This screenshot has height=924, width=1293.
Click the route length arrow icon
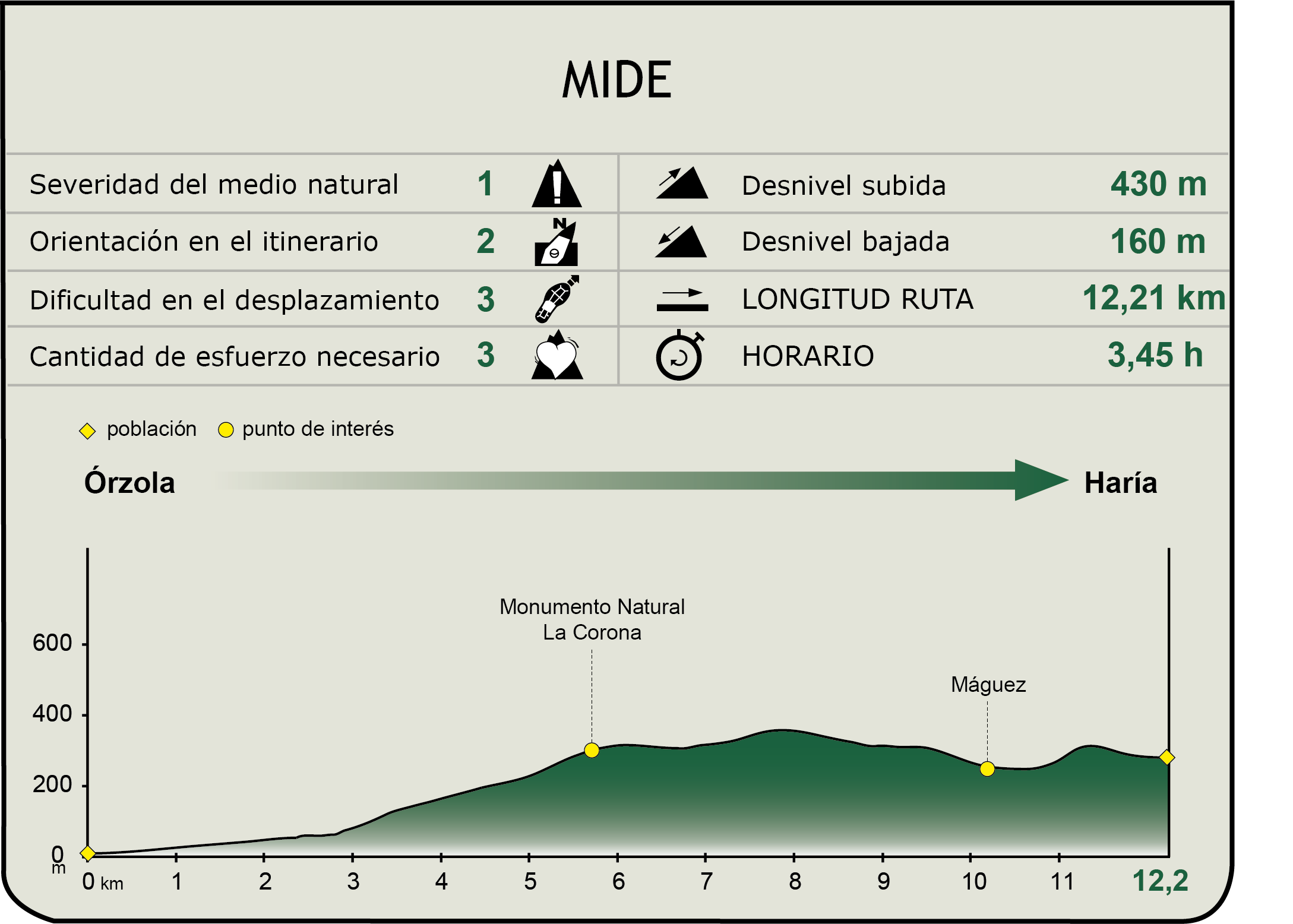coord(682,299)
